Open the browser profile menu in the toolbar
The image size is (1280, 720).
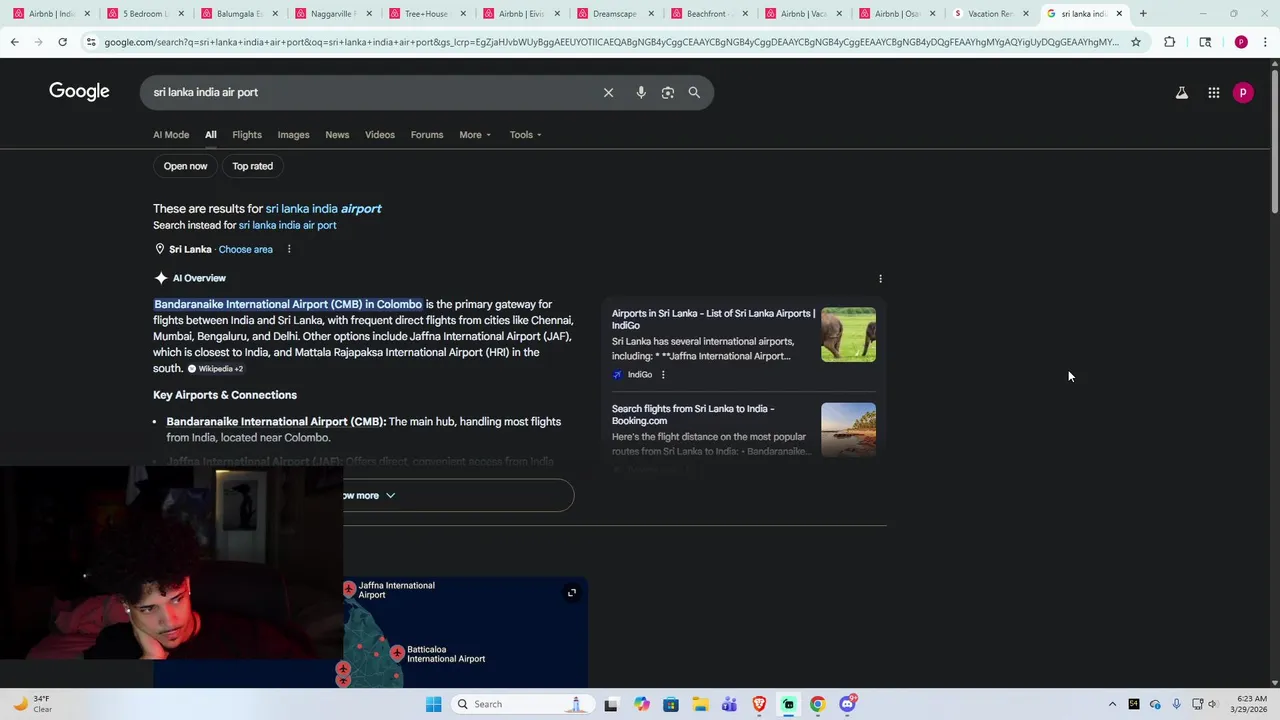1241,42
